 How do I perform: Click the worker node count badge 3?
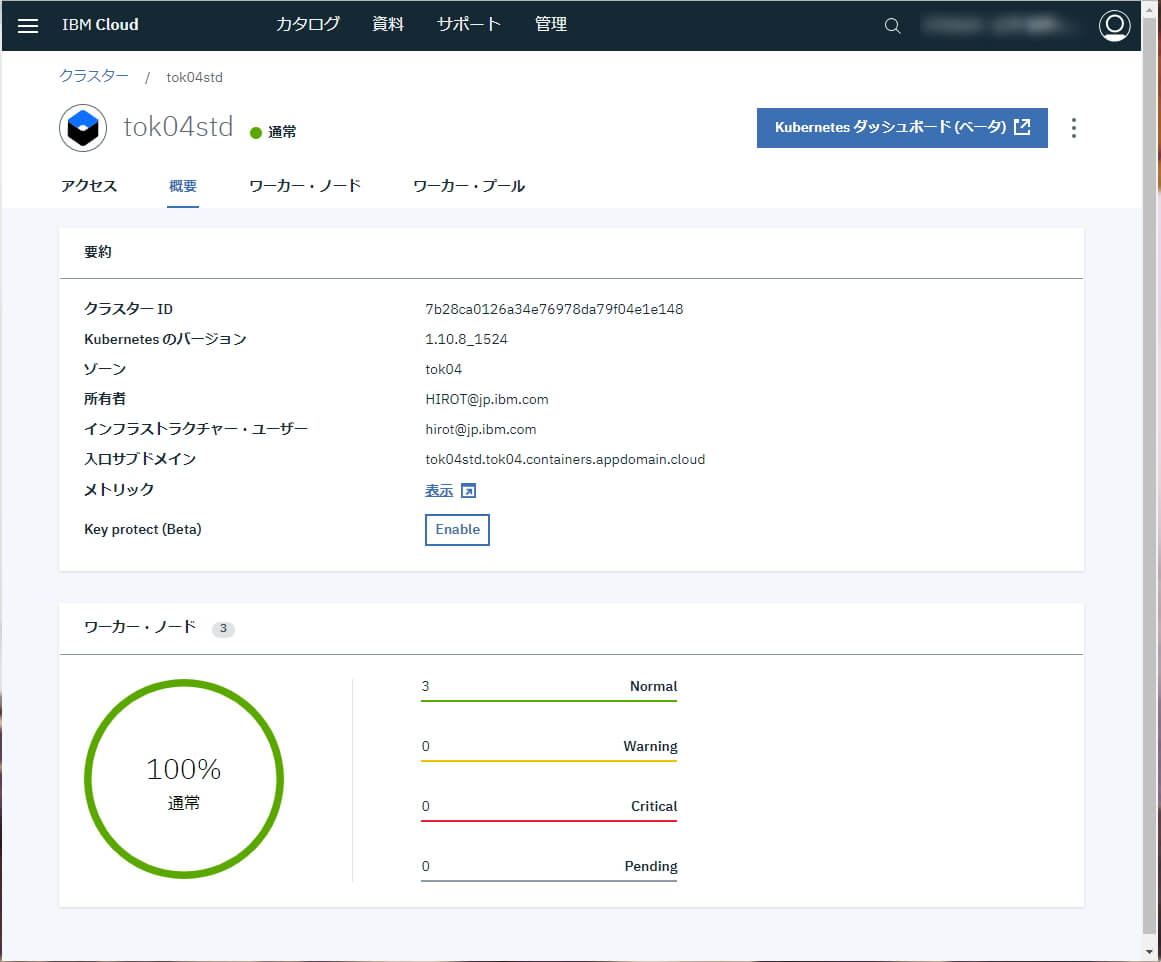click(x=223, y=628)
